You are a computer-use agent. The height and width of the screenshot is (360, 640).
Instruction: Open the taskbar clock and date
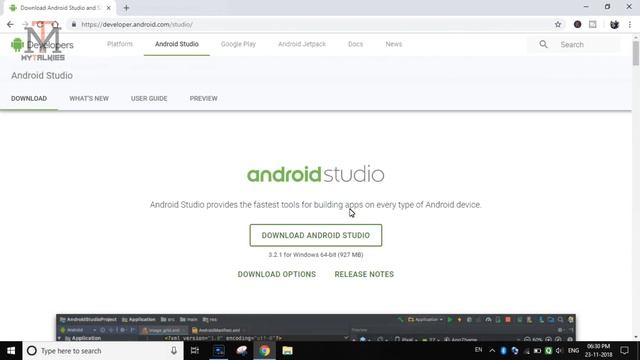(x=598, y=351)
